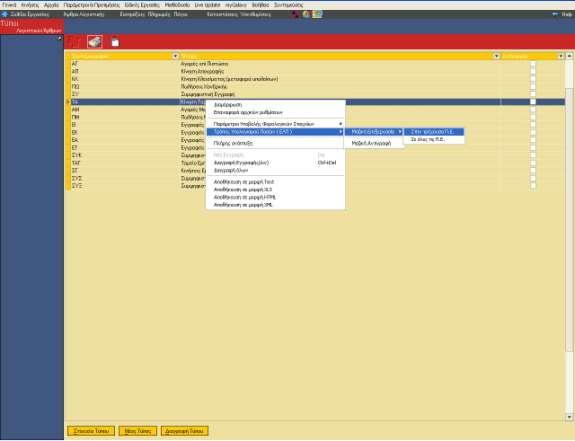Click the Νέος Τύπος button
Viewport: 575px width, 441px height.
click(138, 431)
